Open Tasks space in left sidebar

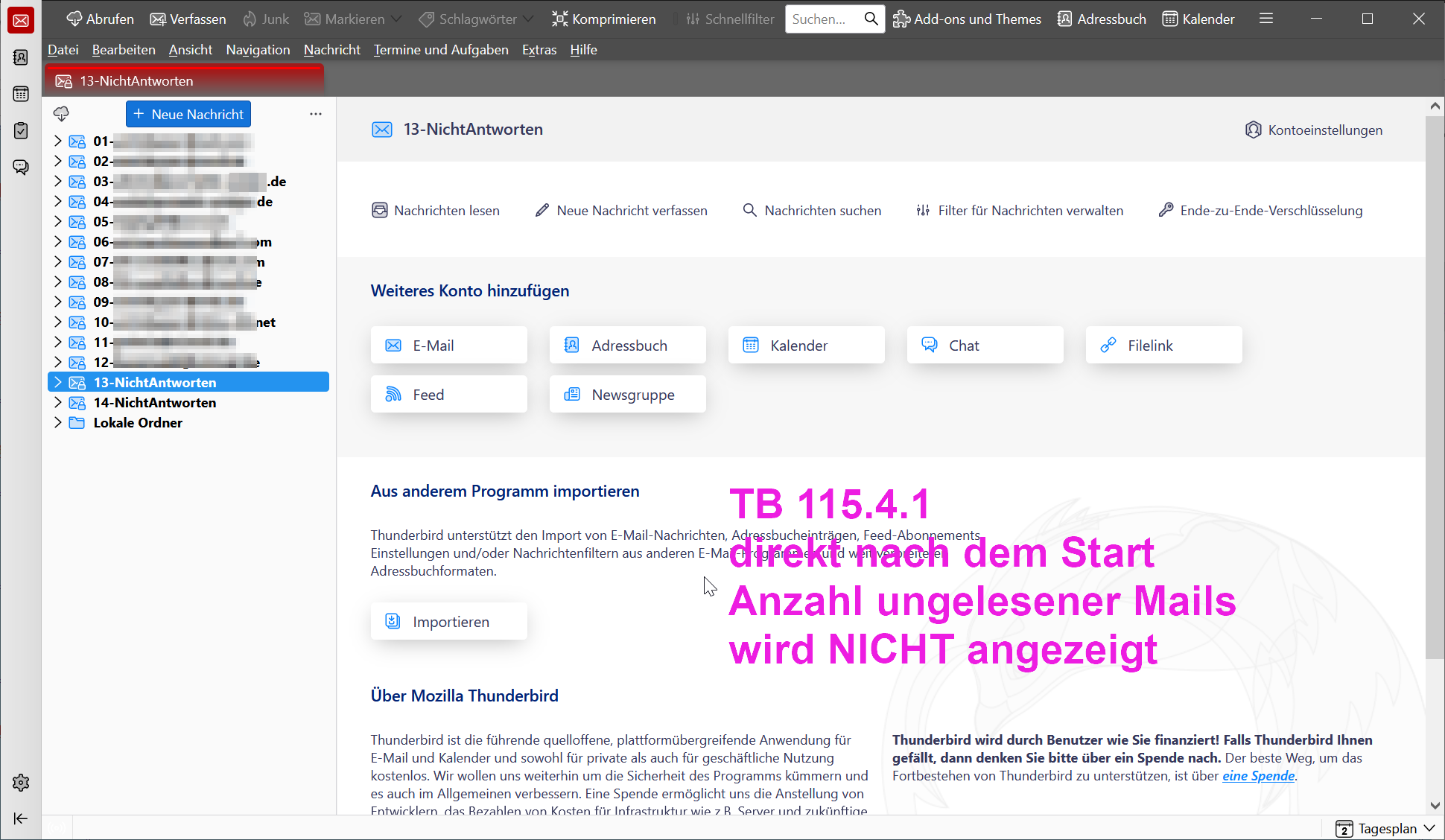(x=21, y=130)
